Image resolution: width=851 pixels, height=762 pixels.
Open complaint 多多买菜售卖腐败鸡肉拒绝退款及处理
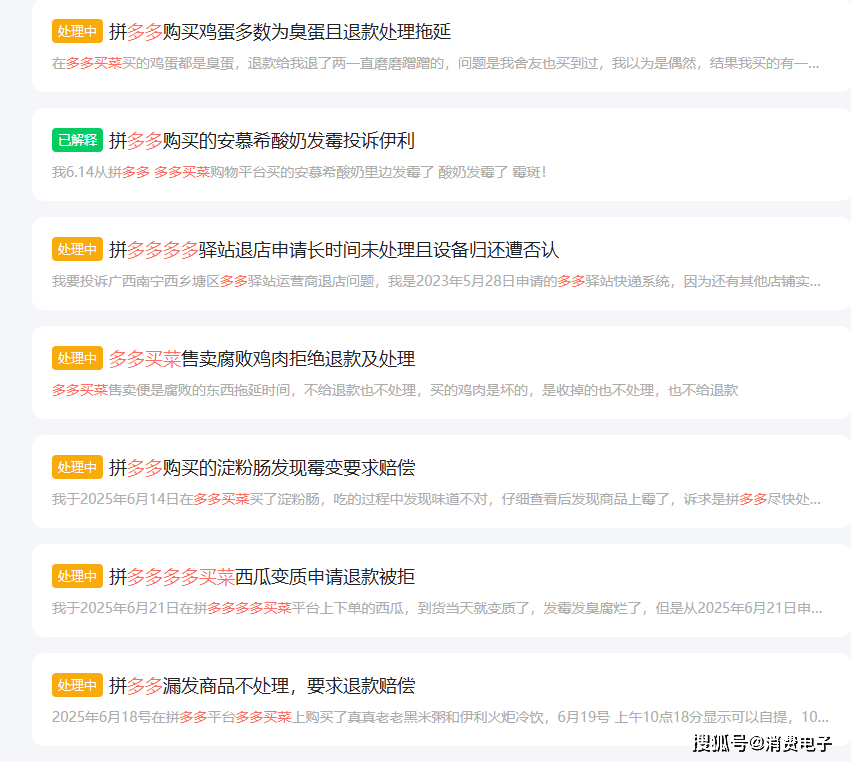(x=262, y=359)
